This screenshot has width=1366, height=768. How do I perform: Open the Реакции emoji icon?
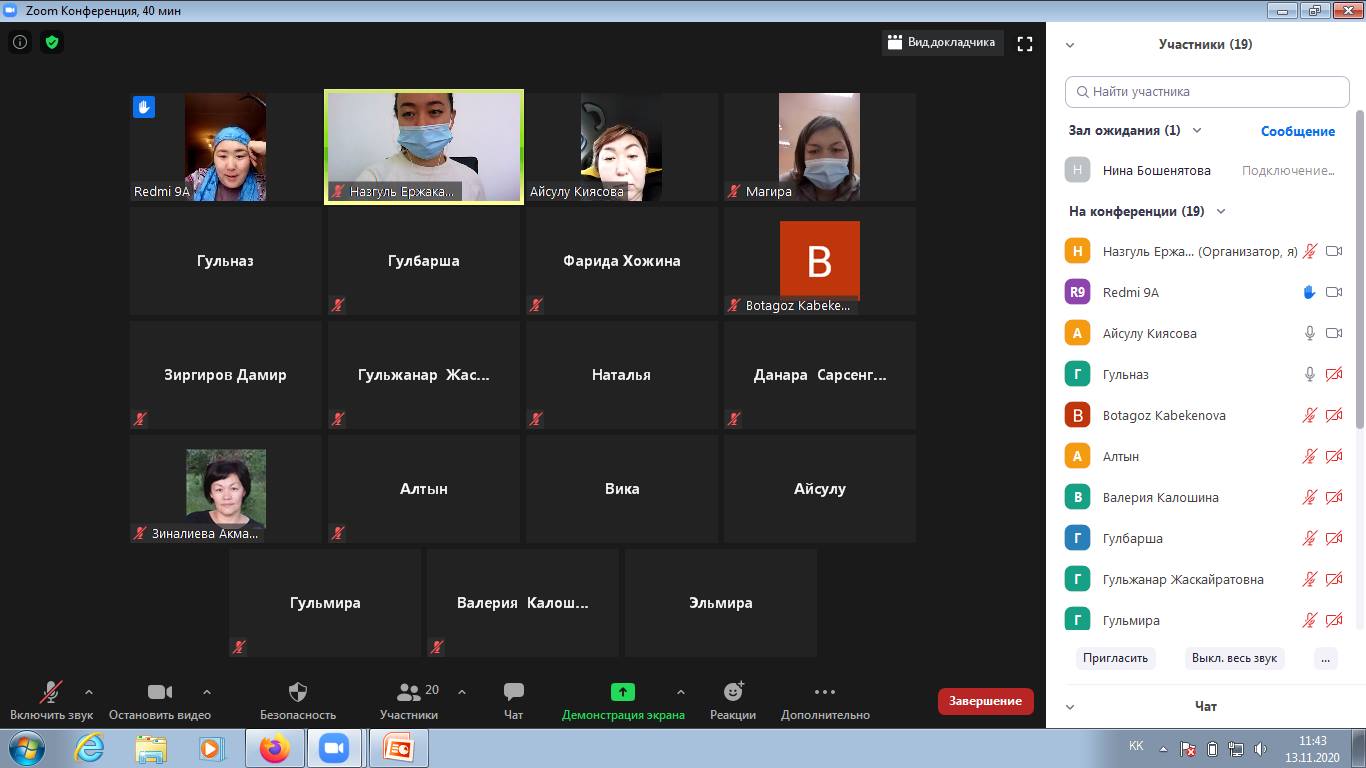click(733, 692)
